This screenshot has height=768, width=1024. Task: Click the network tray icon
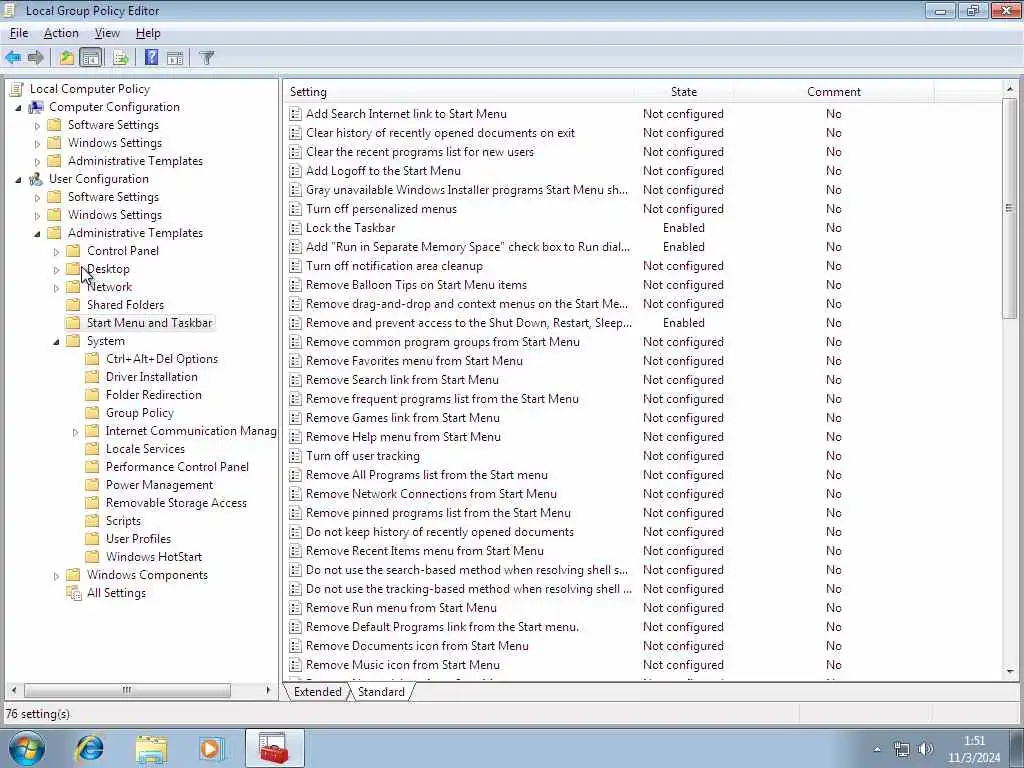tap(902, 749)
